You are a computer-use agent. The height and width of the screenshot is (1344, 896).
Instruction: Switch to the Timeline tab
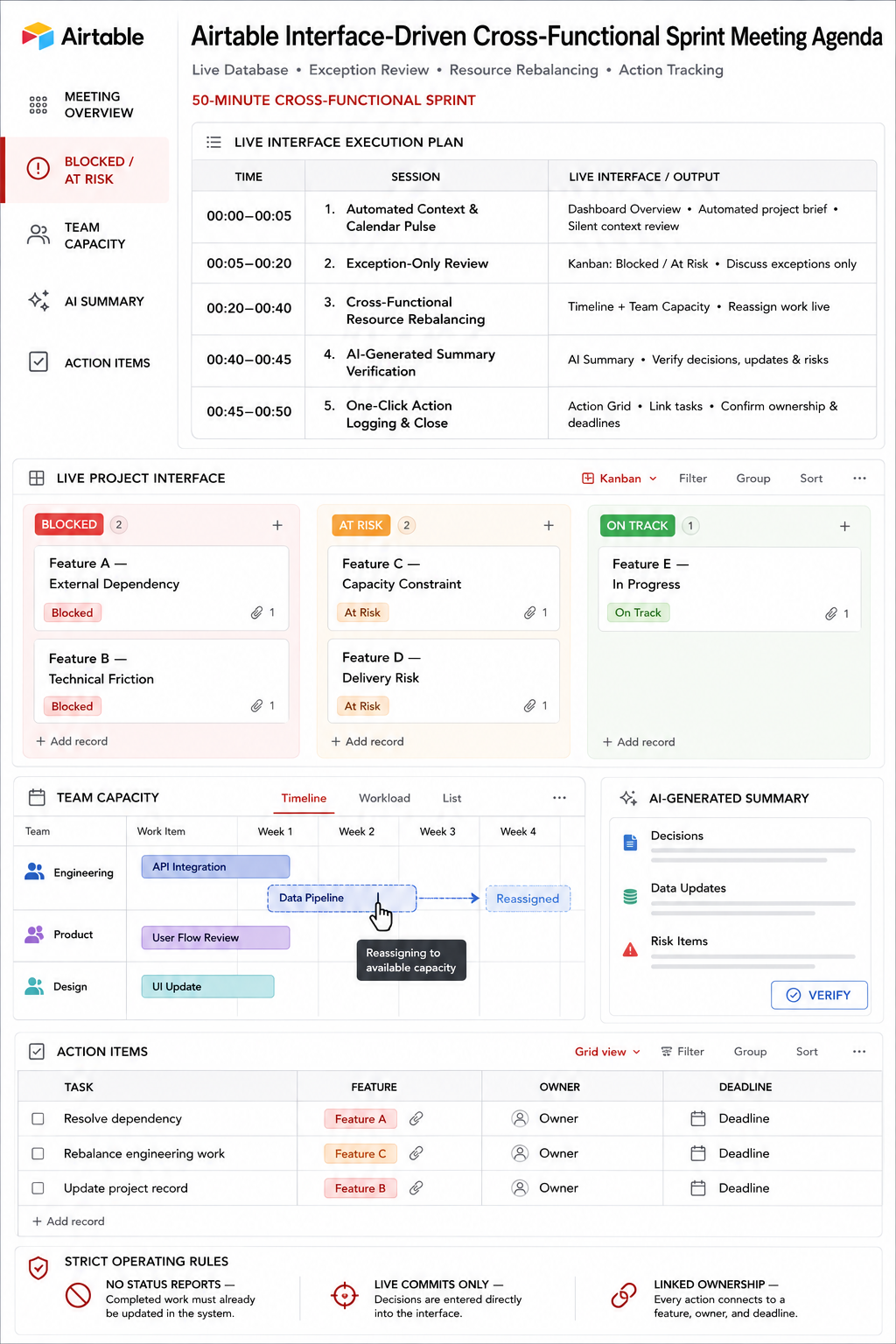[x=304, y=797]
